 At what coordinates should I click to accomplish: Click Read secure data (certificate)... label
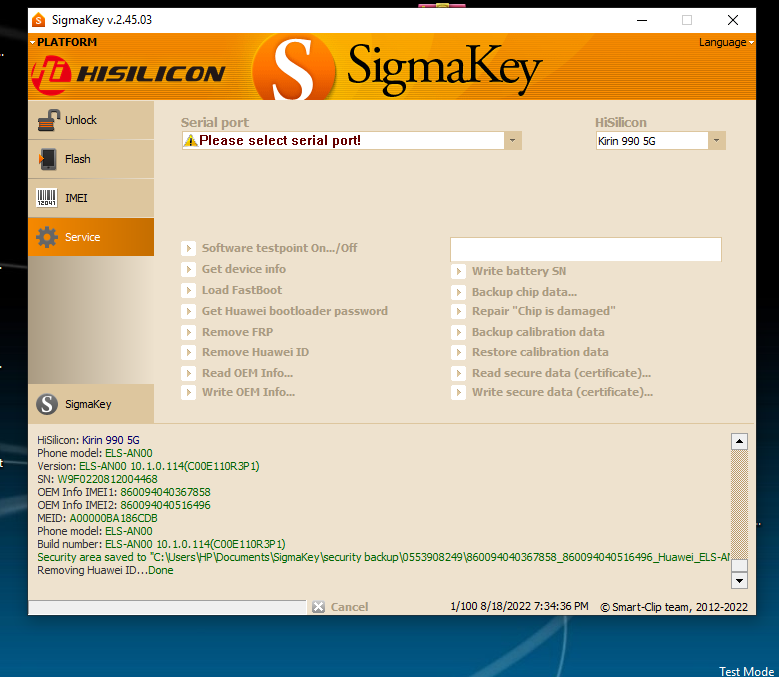[561, 373]
